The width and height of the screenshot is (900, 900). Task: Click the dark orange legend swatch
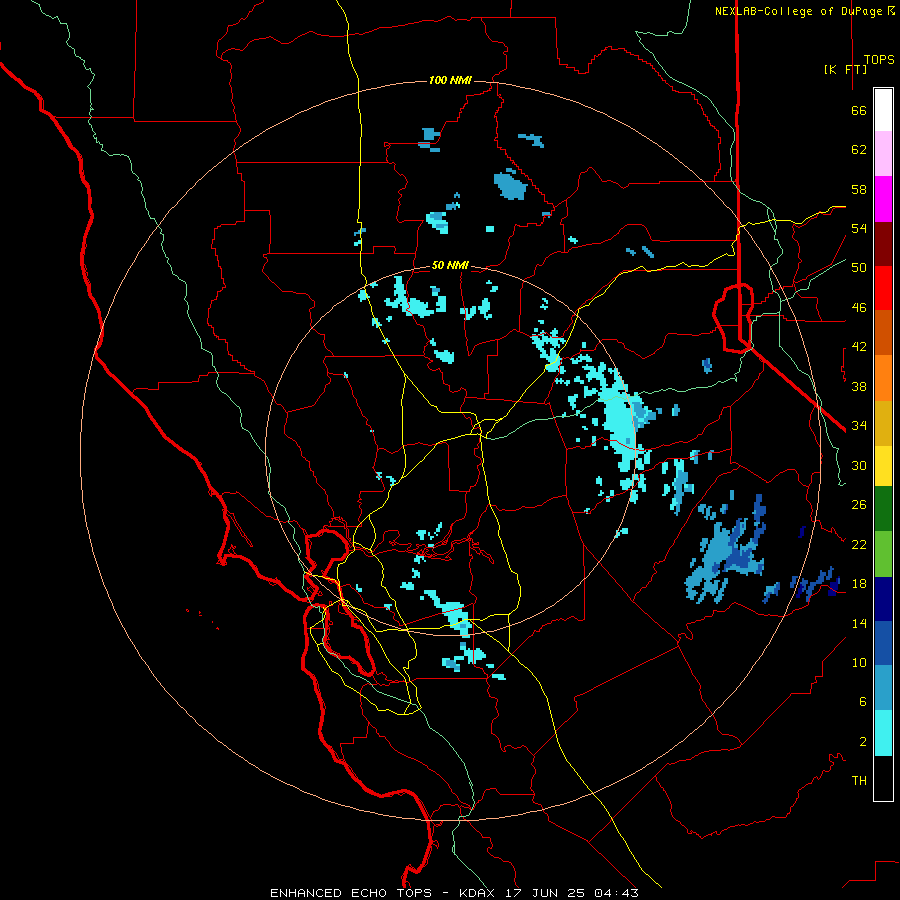(x=883, y=333)
